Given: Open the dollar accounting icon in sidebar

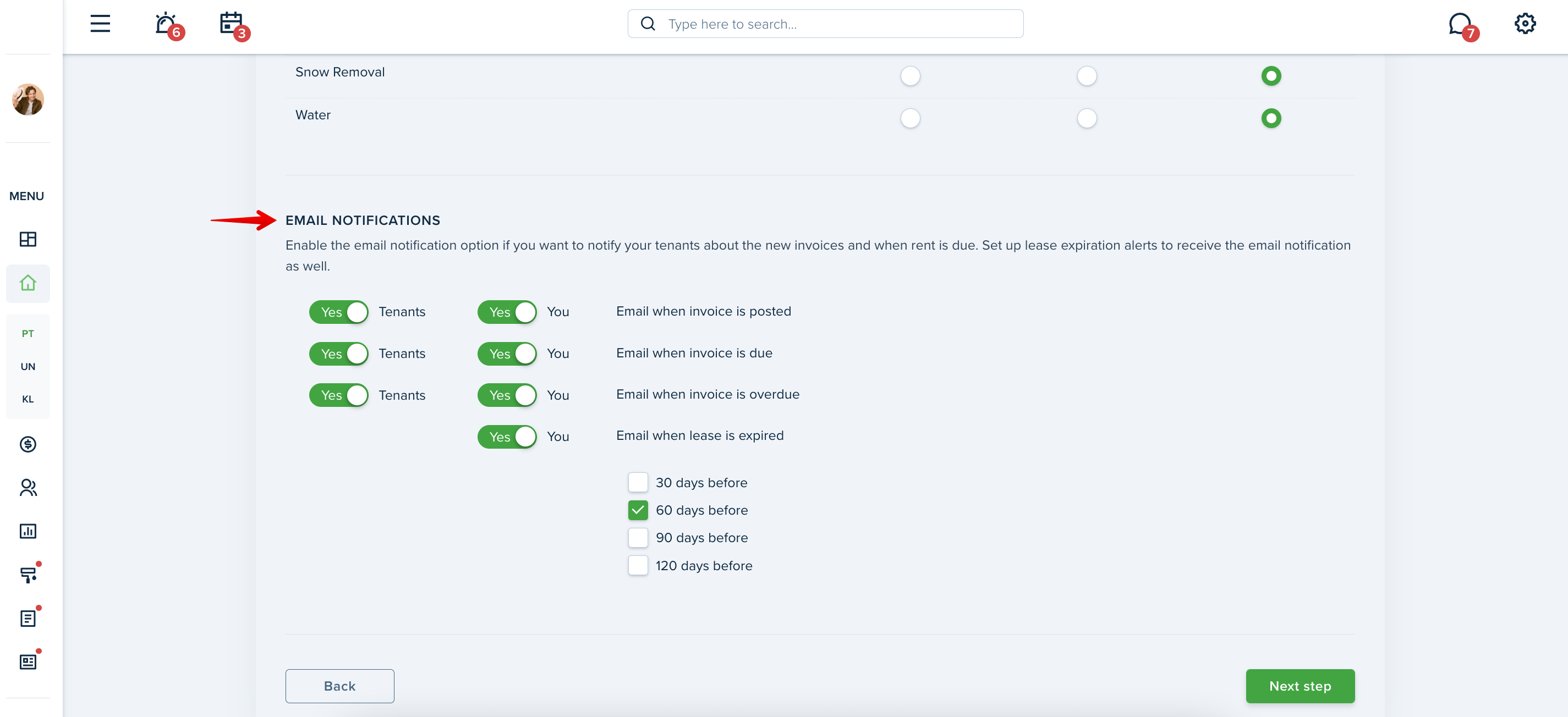Looking at the screenshot, I should coord(28,444).
